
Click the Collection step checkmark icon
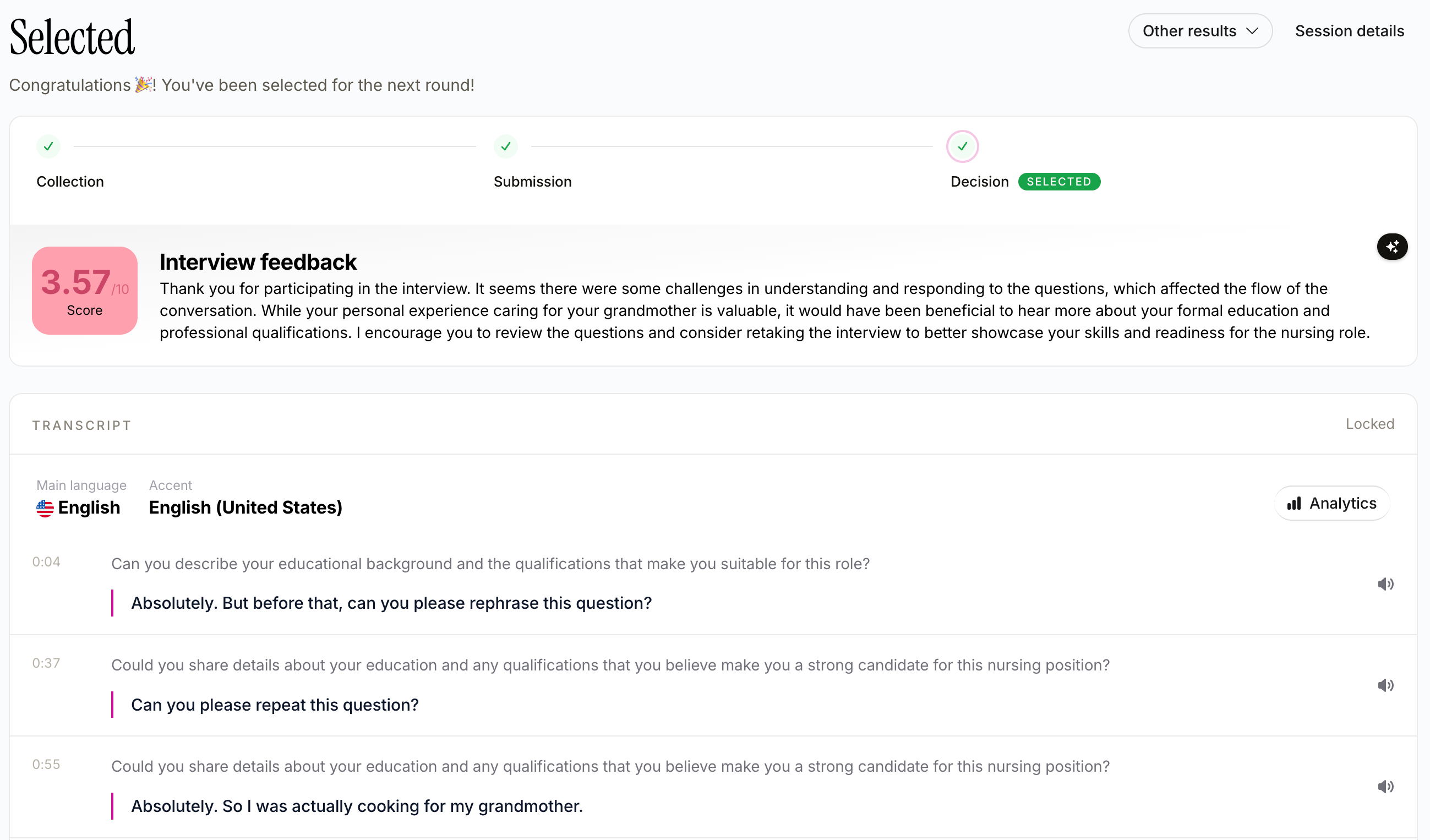coord(49,146)
